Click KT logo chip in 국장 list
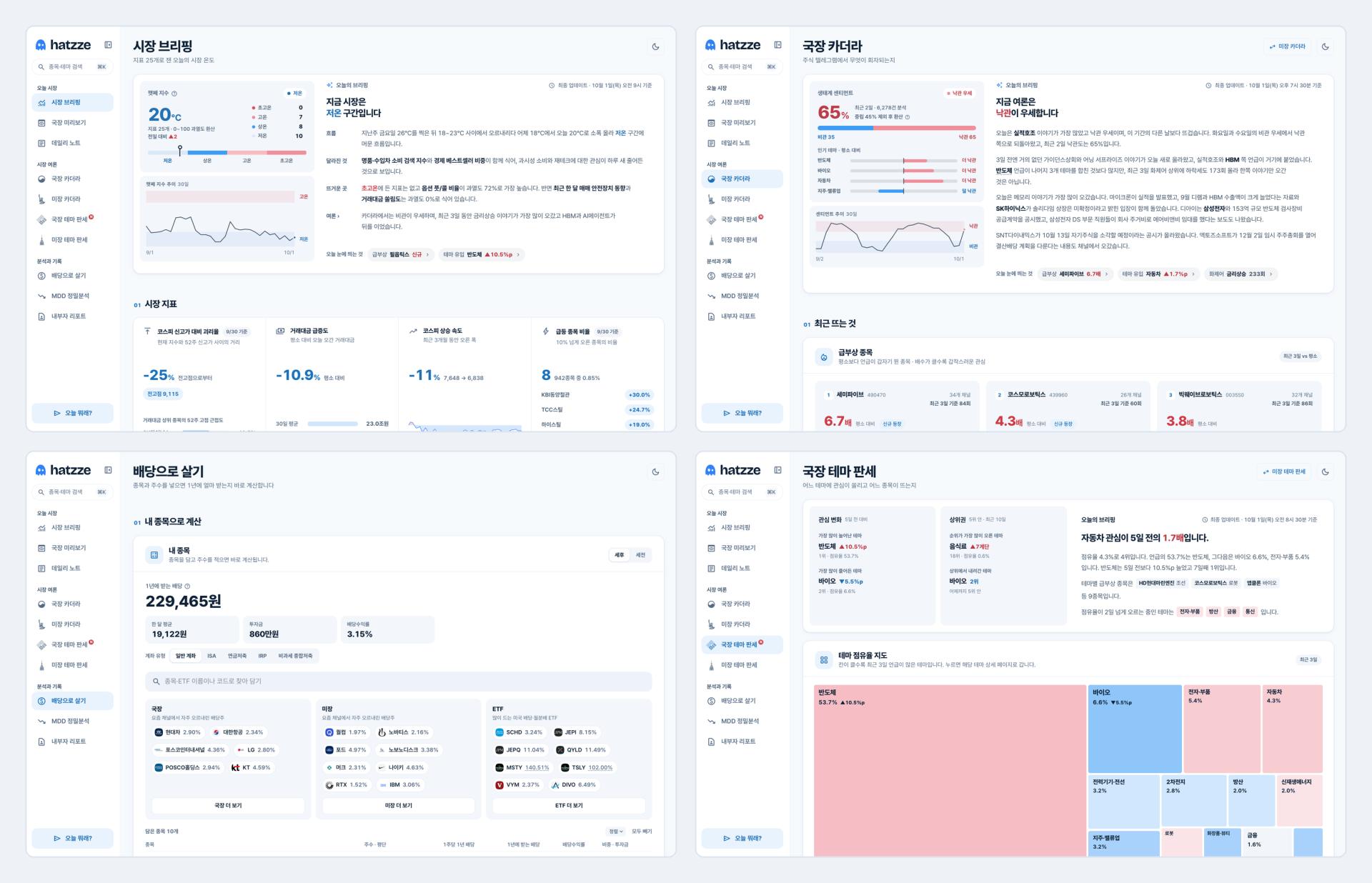The height and width of the screenshot is (883, 1372). (x=250, y=767)
